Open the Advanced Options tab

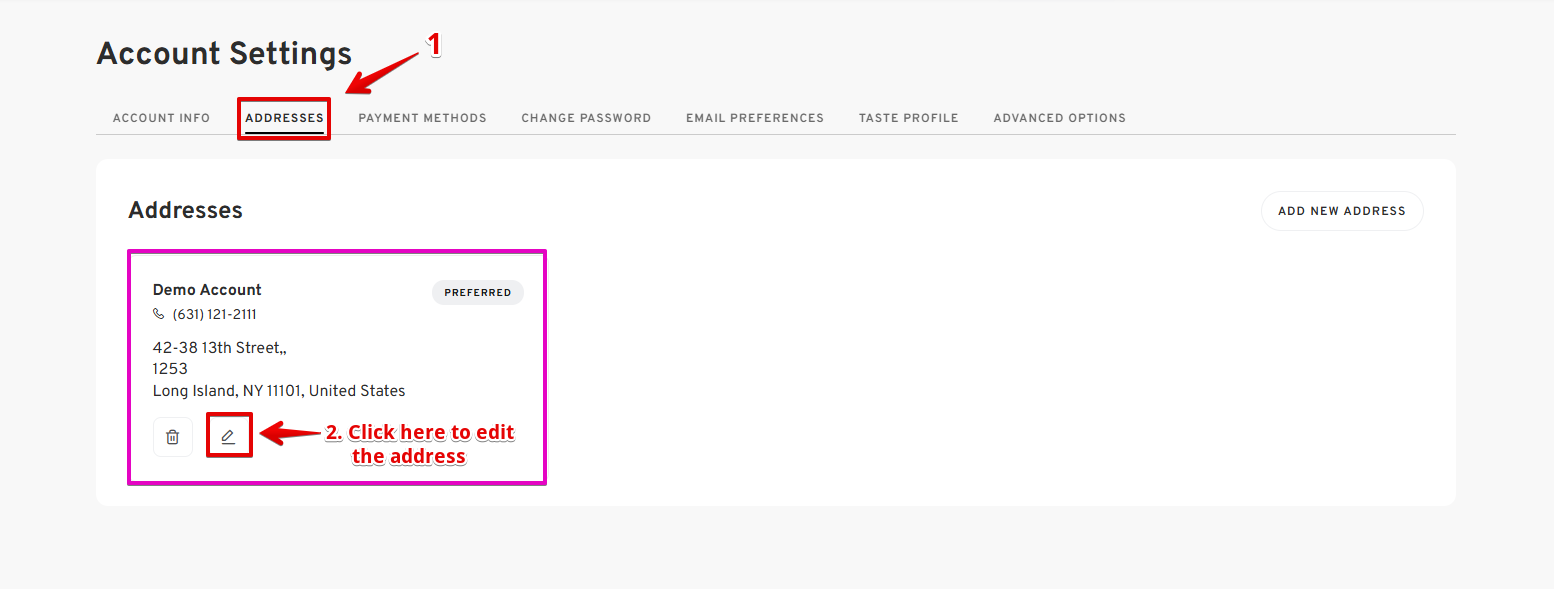click(1059, 118)
